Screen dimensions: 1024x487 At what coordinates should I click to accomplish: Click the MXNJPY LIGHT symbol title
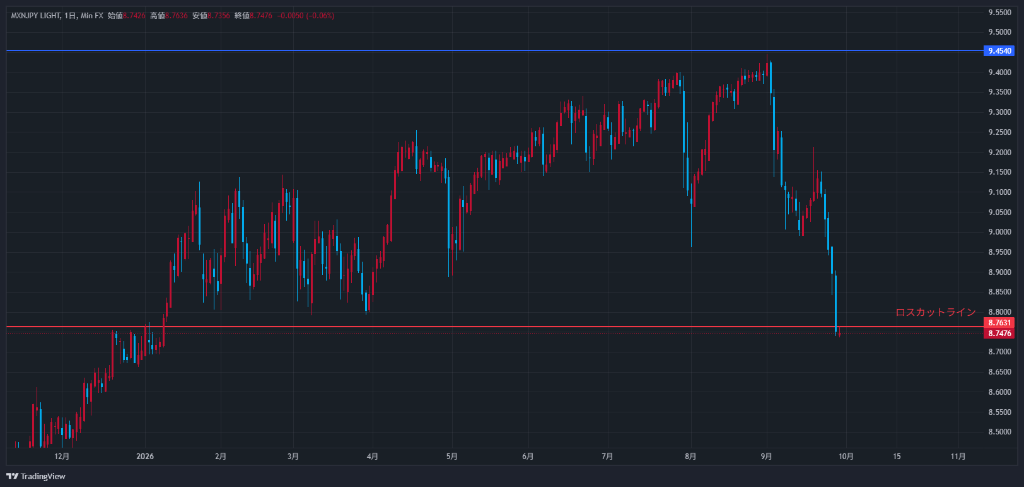[34, 15]
